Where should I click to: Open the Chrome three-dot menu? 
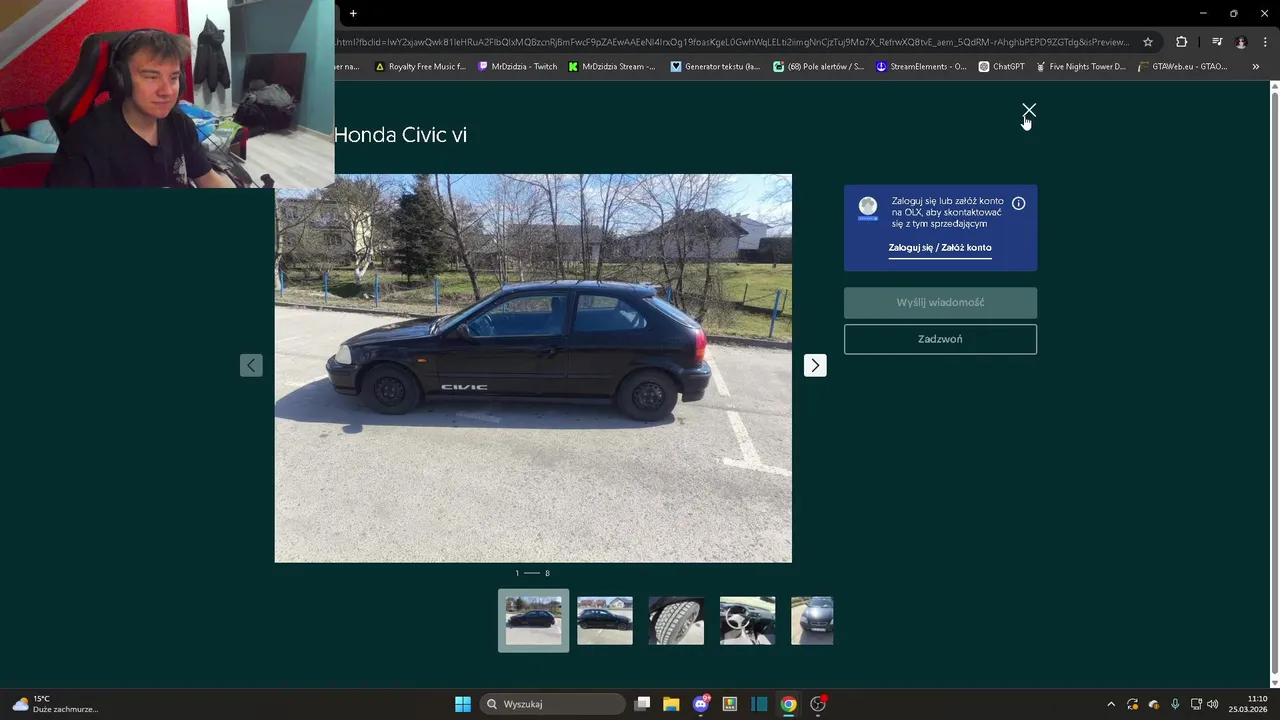pos(1265,42)
